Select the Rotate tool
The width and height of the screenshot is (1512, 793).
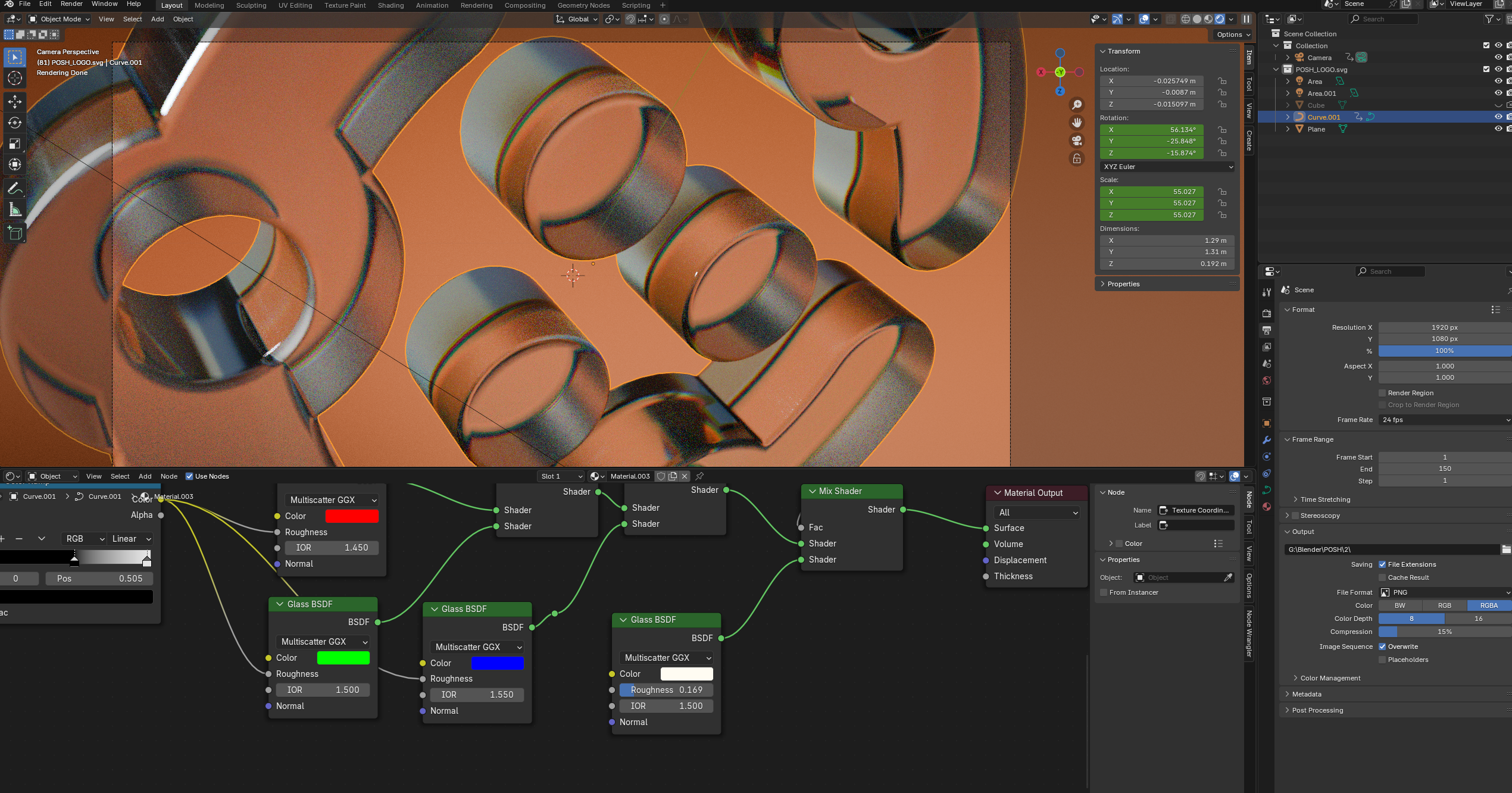[x=15, y=123]
